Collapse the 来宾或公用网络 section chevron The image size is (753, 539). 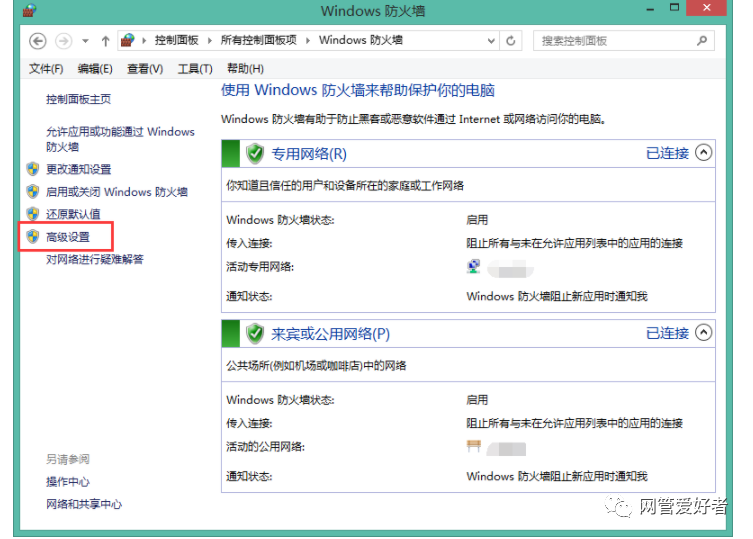click(x=704, y=333)
